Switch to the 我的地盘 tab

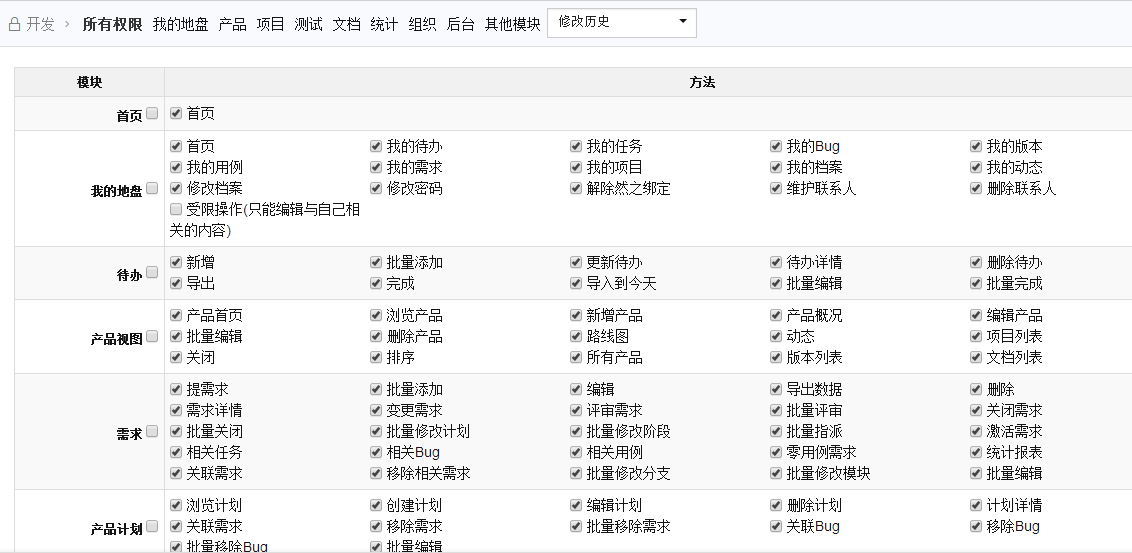point(180,24)
